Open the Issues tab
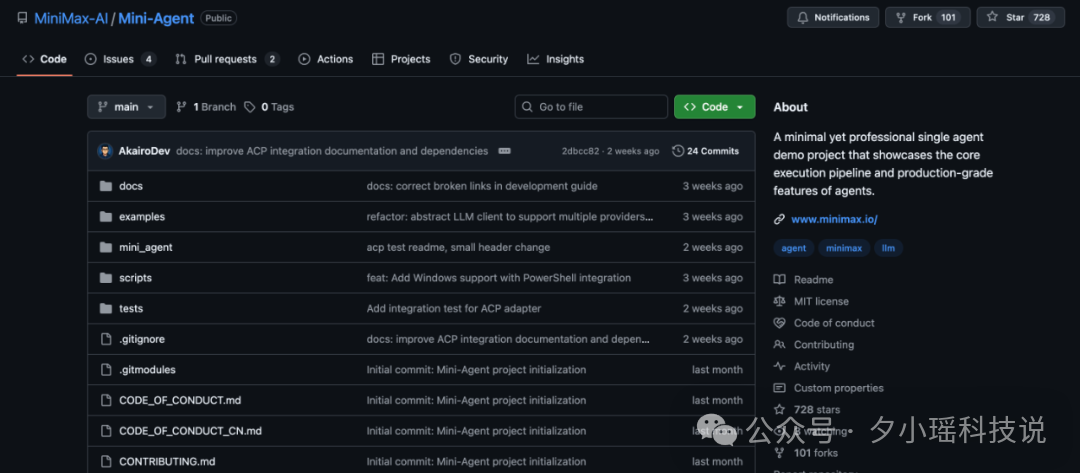The image size is (1080, 473). click(120, 59)
